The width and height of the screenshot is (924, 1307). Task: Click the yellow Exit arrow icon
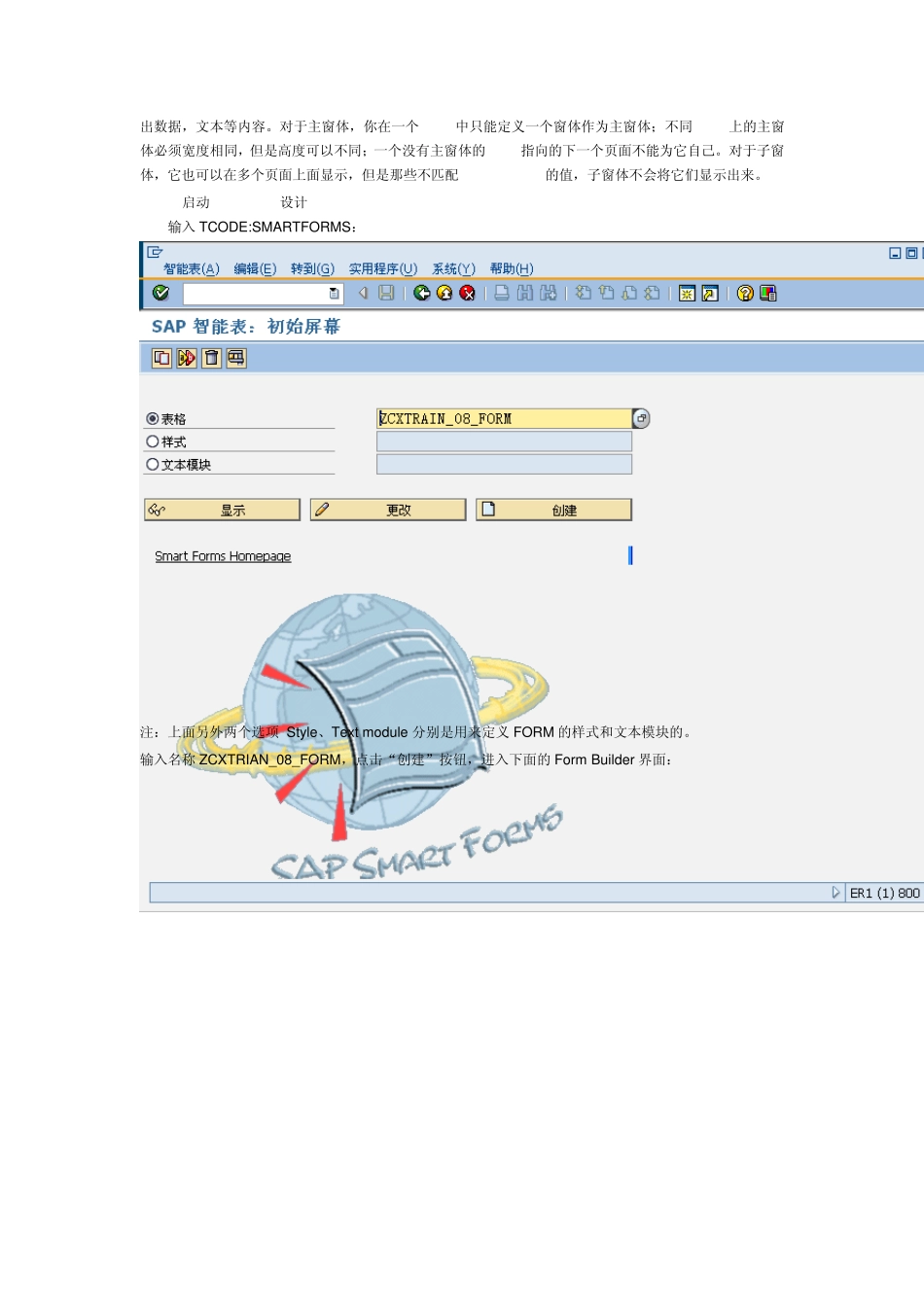tap(444, 293)
